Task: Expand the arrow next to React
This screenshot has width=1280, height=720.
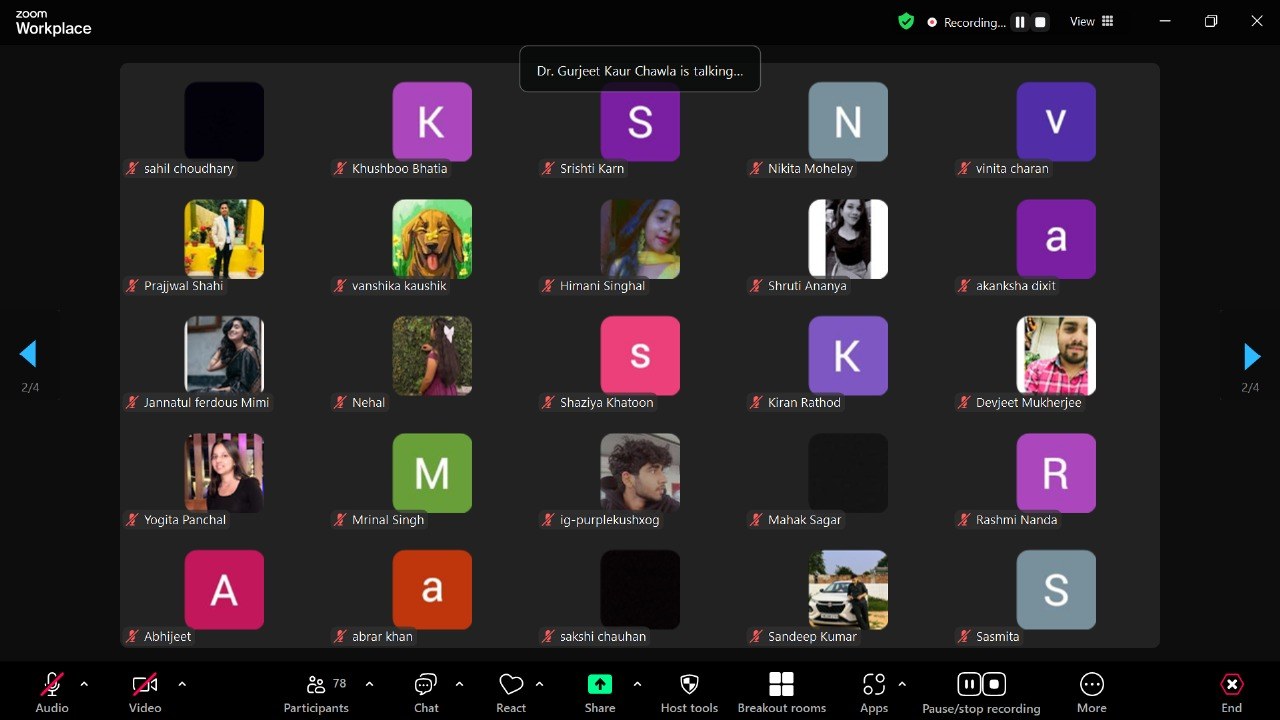Action: [539, 684]
